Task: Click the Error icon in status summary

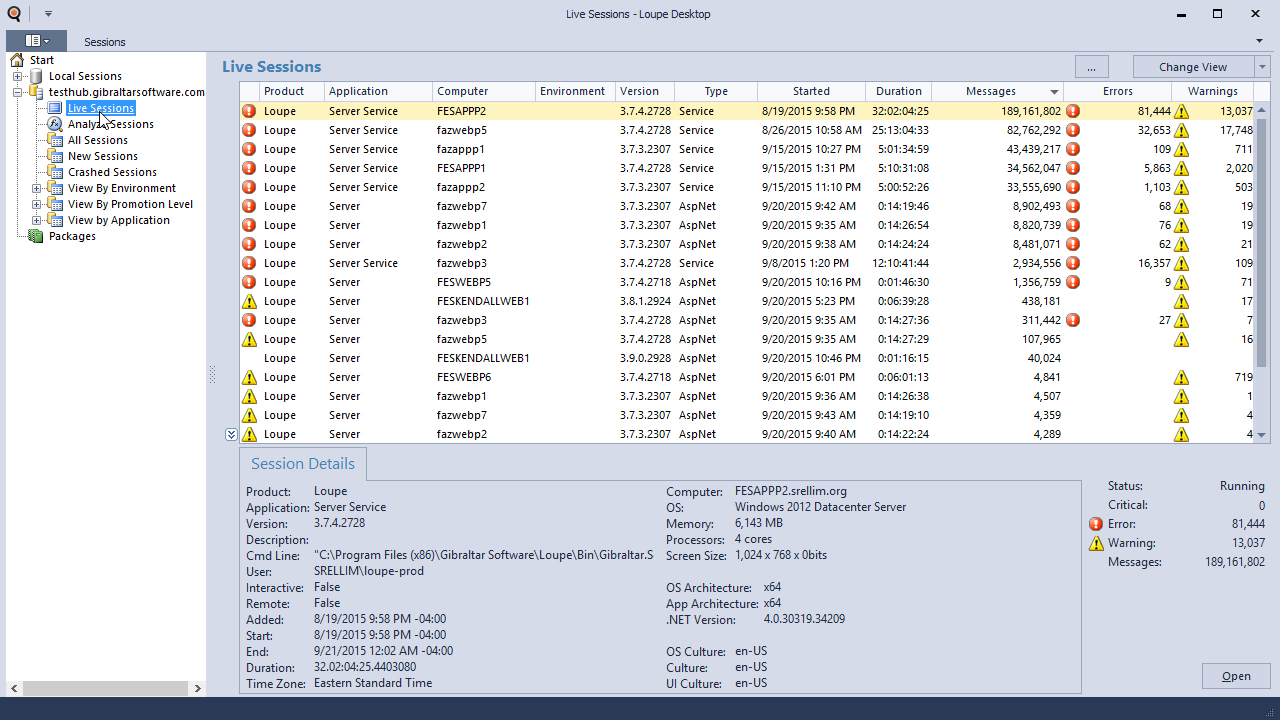Action: pos(1096,524)
